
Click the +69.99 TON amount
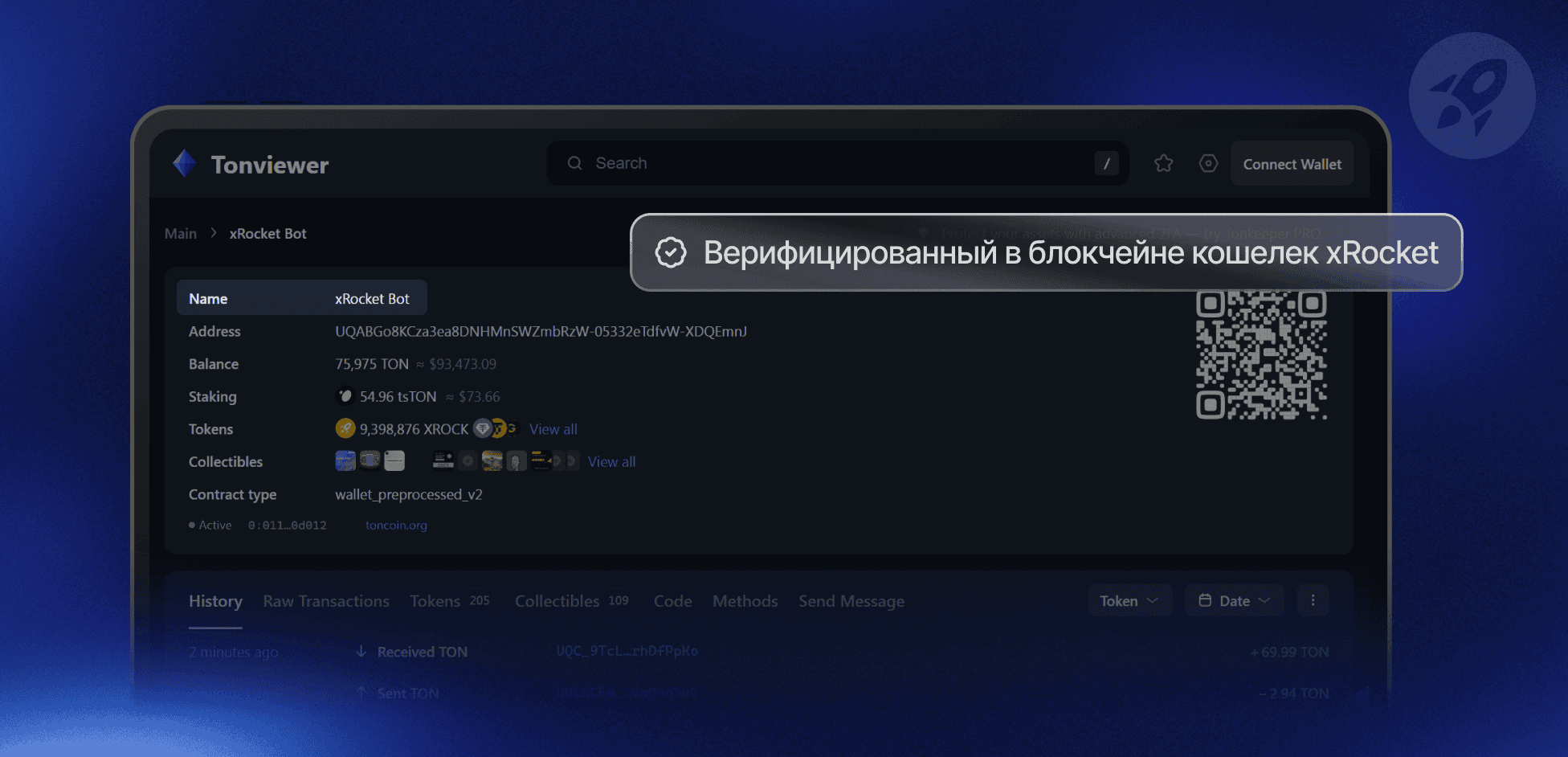[x=1289, y=652]
